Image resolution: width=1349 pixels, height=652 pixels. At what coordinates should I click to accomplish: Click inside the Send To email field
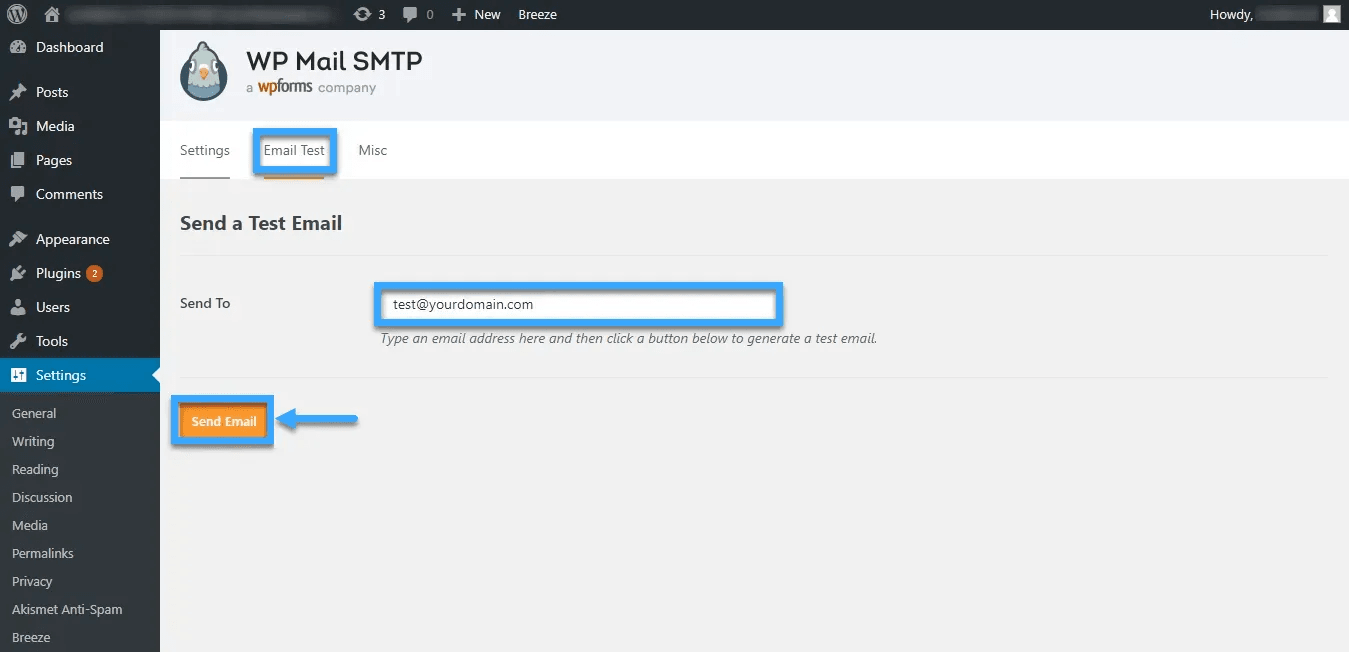tap(578, 304)
